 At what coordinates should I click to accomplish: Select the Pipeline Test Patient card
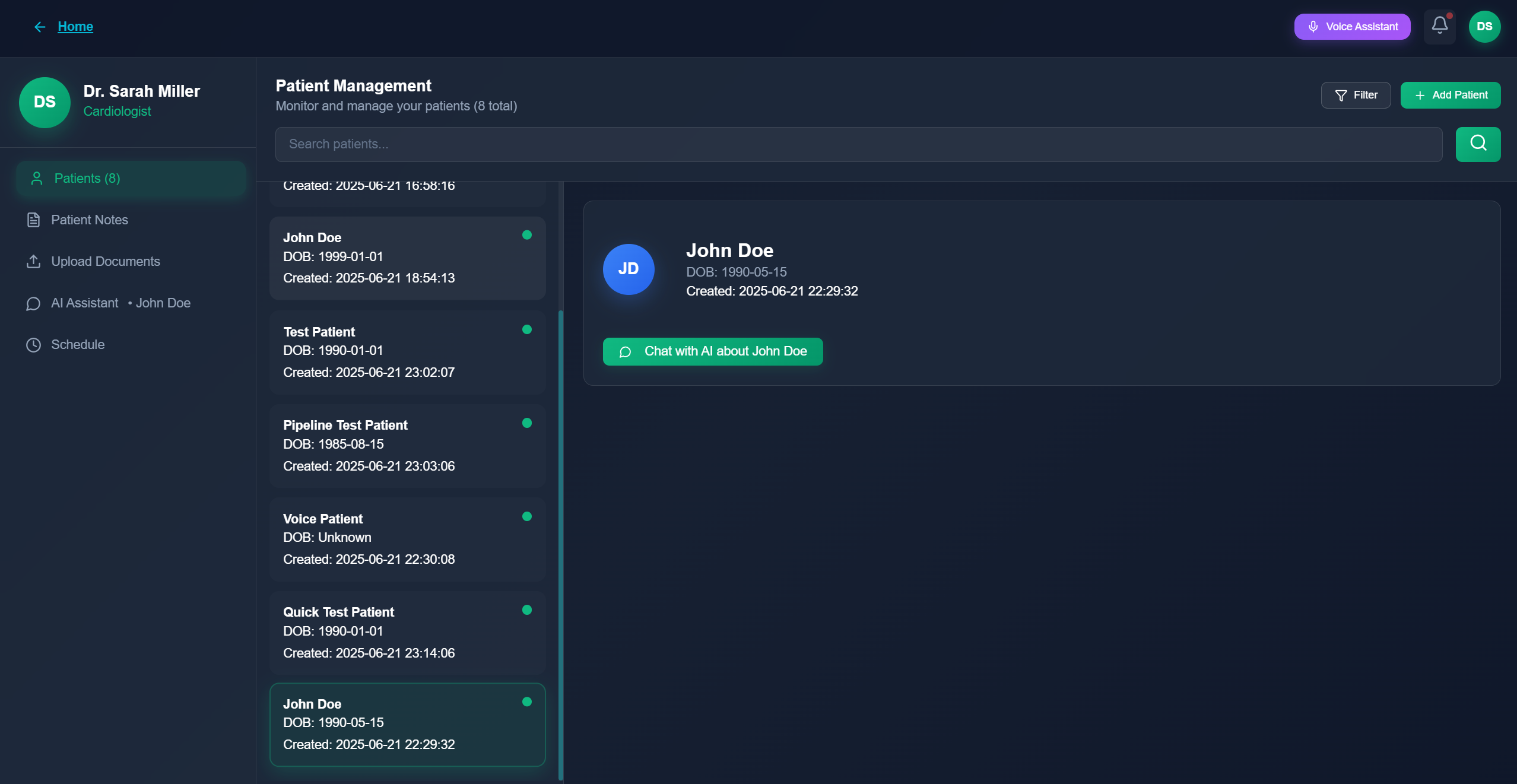coord(407,446)
